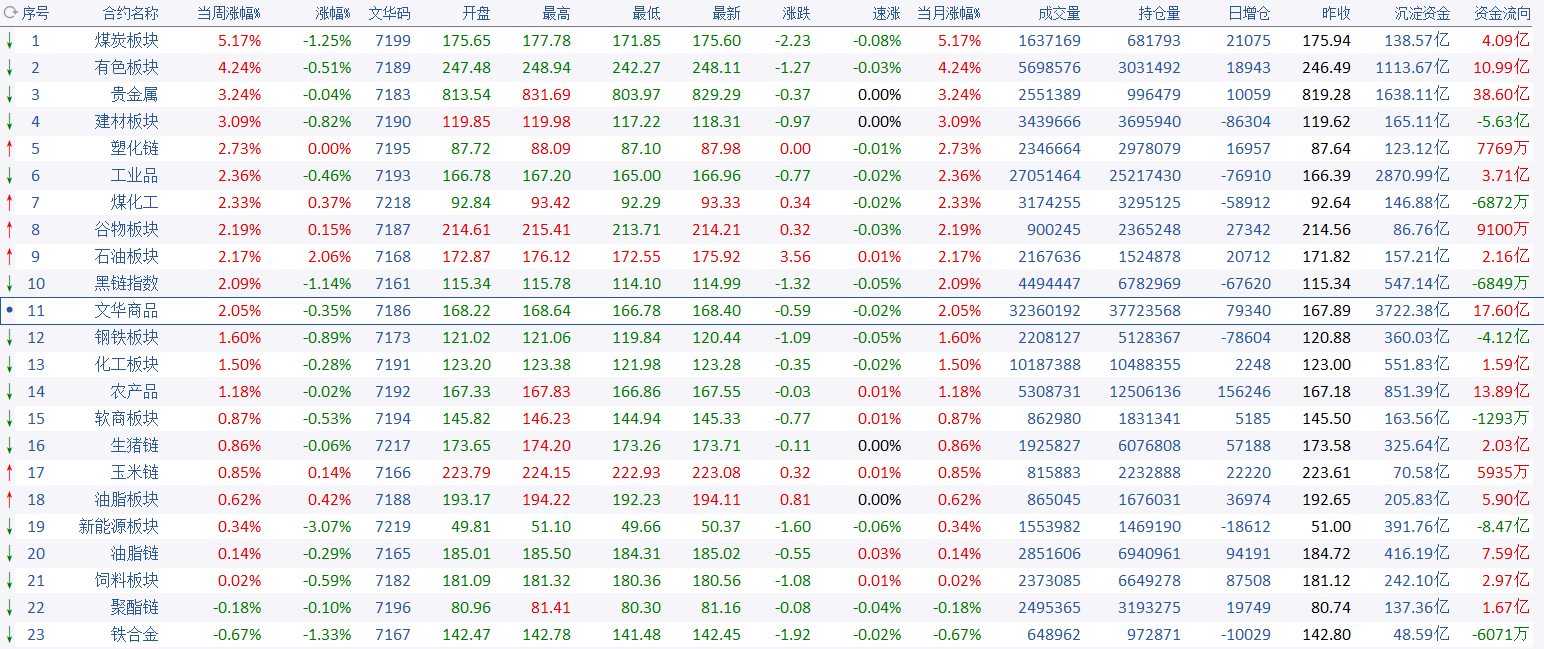Click the down arrow icon on 新能源板块 row
This screenshot has height=649, width=1544.
click(9, 526)
